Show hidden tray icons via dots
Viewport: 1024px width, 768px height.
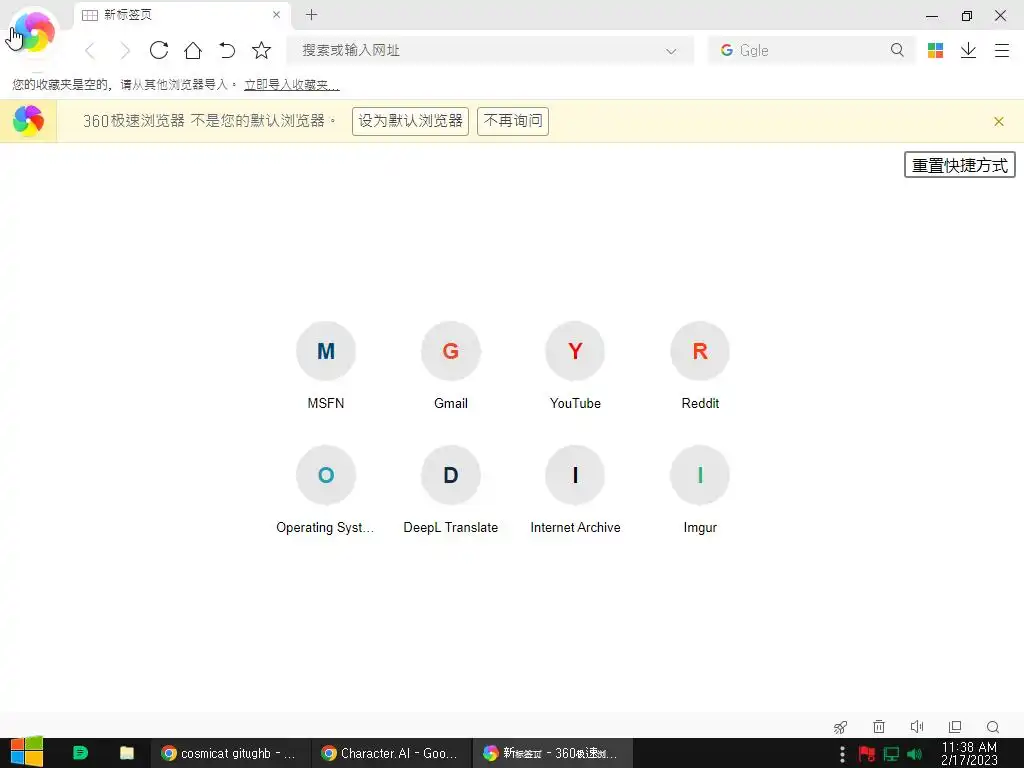(842, 754)
